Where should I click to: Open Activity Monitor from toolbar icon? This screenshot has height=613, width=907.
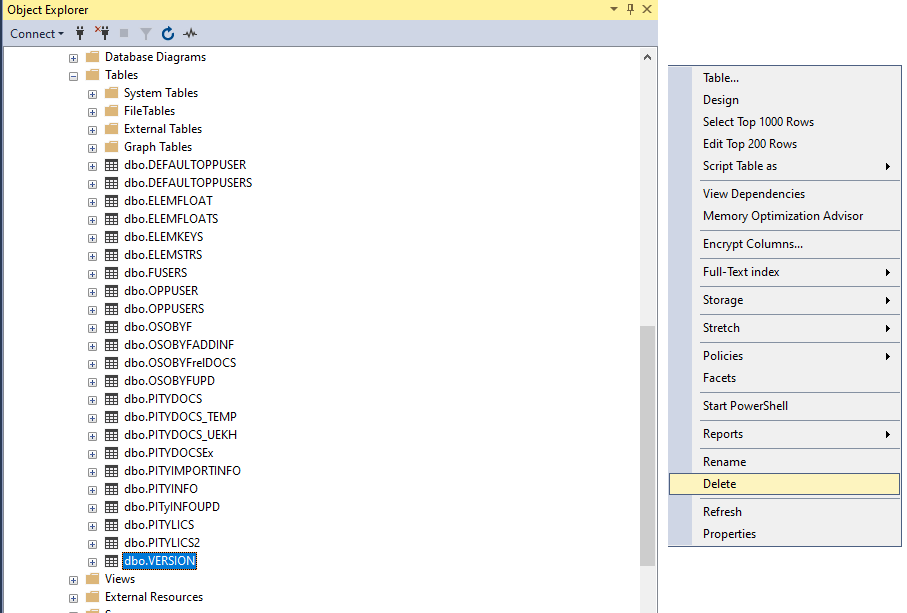tap(189, 34)
